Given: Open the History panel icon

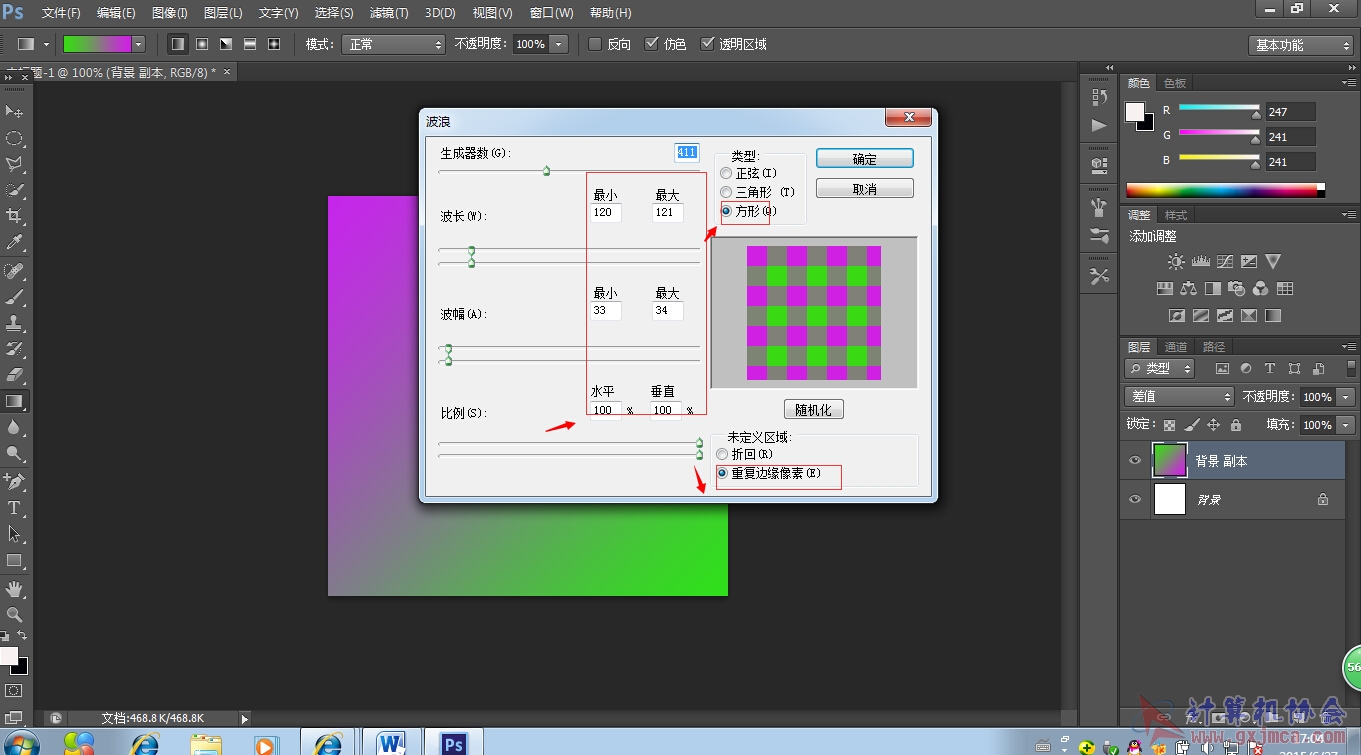Looking at the screenshot, I should 1099,97.
